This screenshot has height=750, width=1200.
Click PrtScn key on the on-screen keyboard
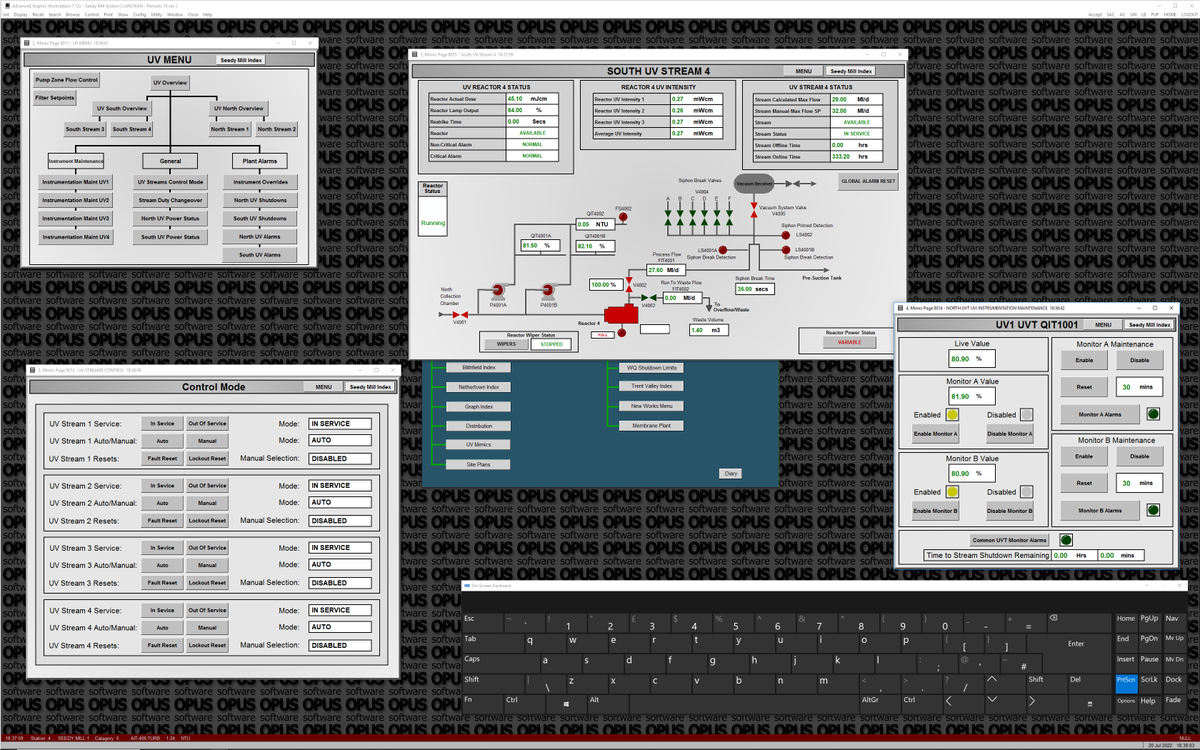click(x=1126, y=680)
